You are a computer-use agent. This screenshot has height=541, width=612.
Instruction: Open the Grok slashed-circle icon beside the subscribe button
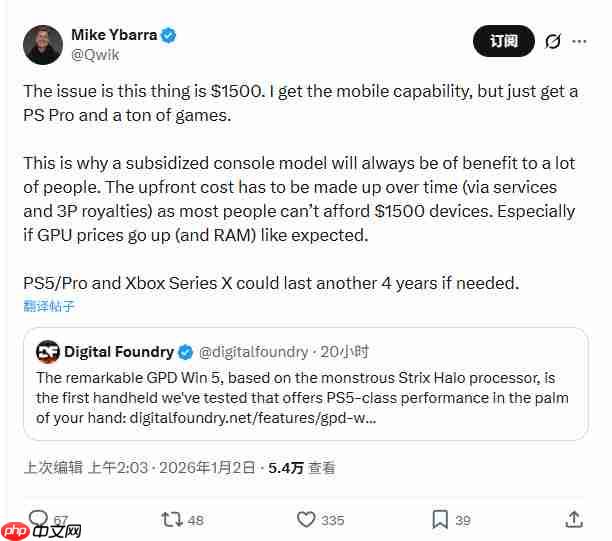[x=552, y=41]
